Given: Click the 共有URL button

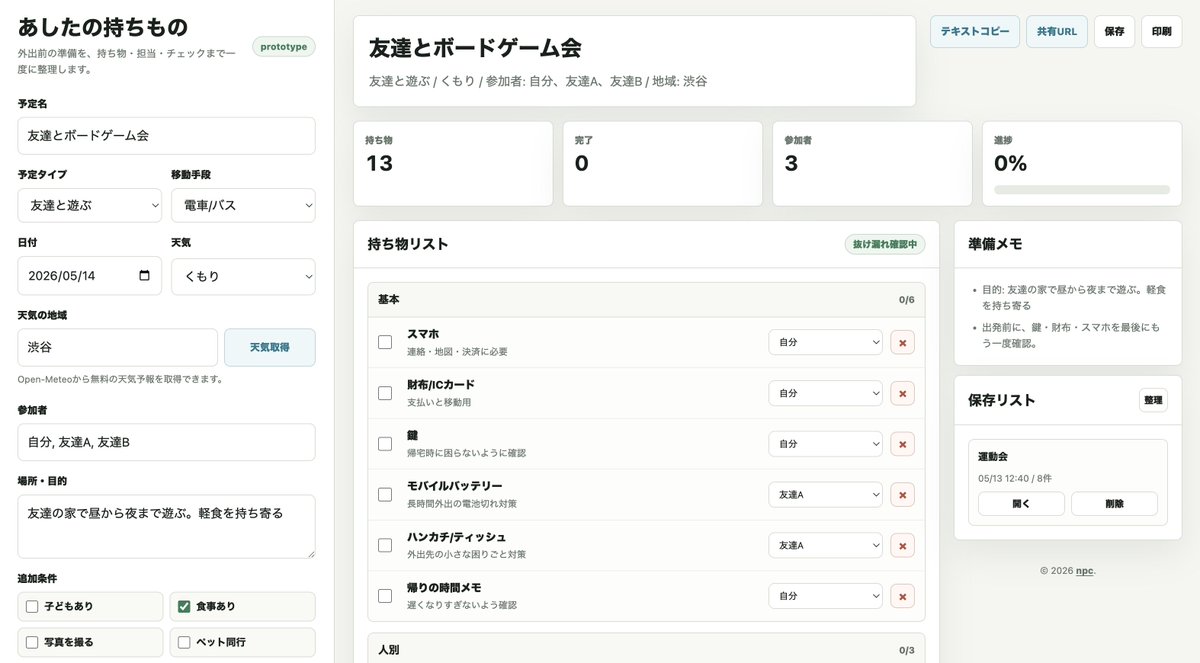Looking at the screenshot, I should 1057,32.
